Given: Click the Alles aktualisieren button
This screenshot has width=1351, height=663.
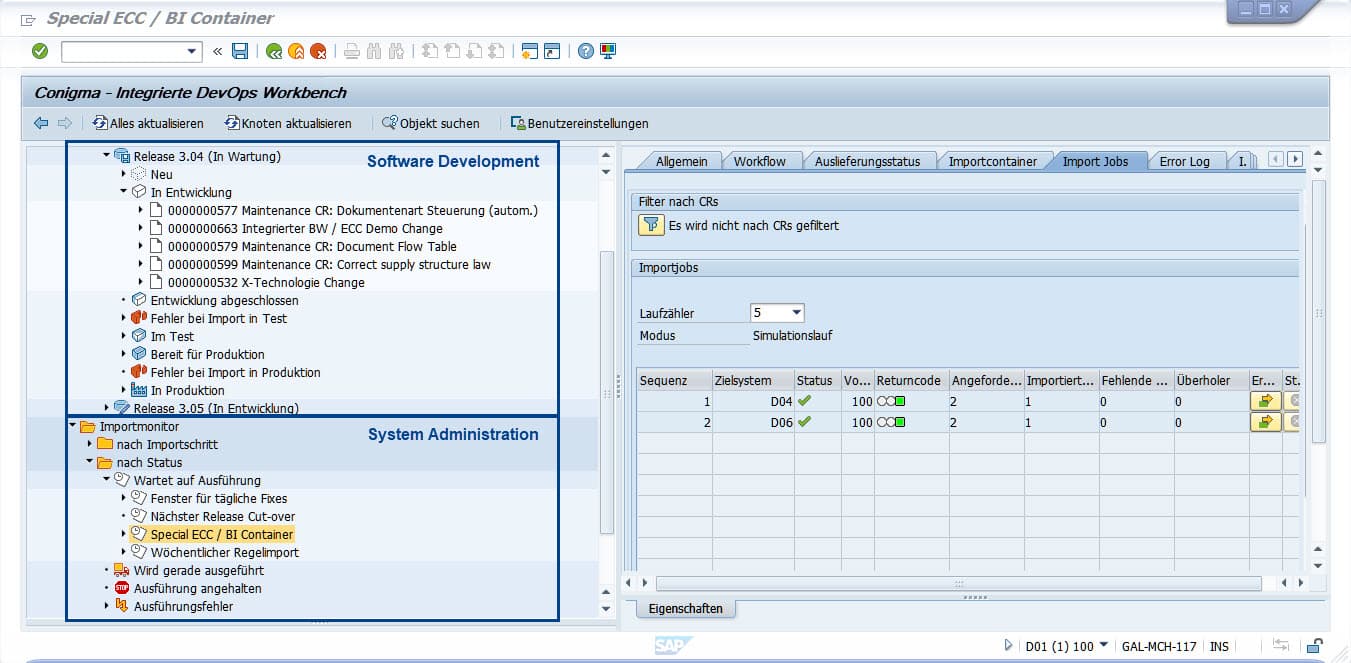Looking at the screenshot, I should pyautogui.click(x=148, y=123).
